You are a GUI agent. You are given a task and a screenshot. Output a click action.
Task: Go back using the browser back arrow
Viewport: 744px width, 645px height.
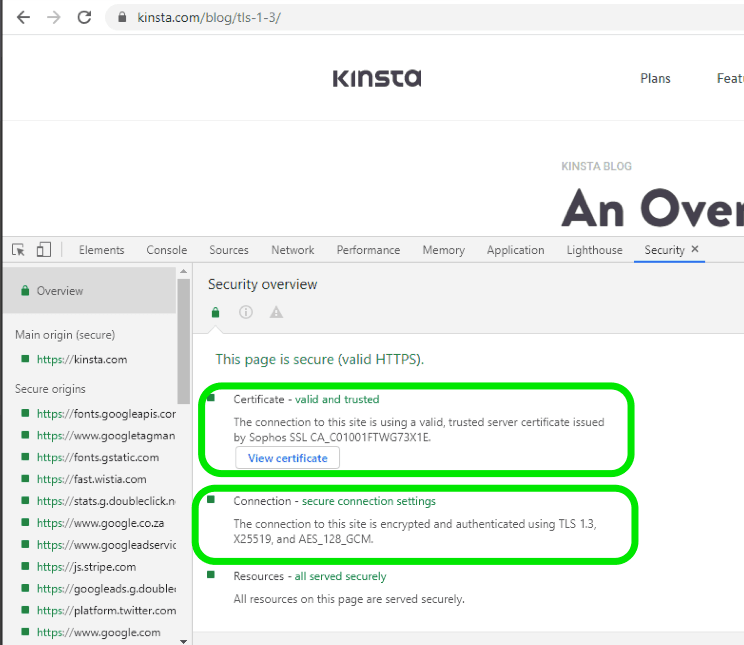tap(23, 18)
